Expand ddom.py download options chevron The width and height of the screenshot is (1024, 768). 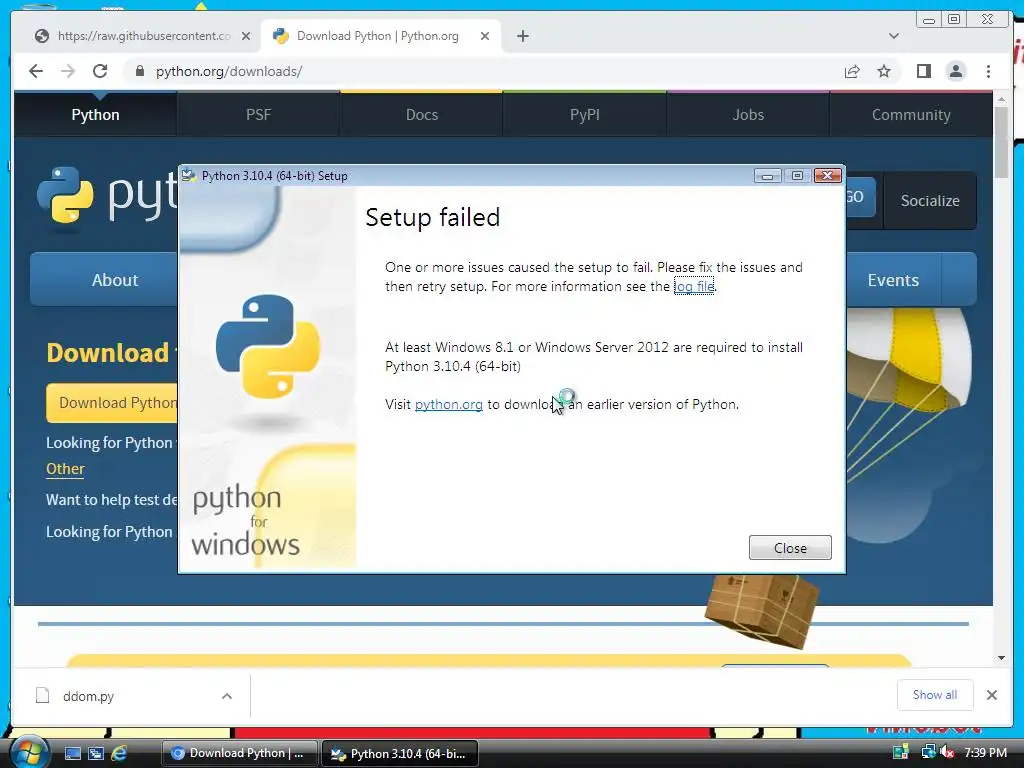point(227,696)
